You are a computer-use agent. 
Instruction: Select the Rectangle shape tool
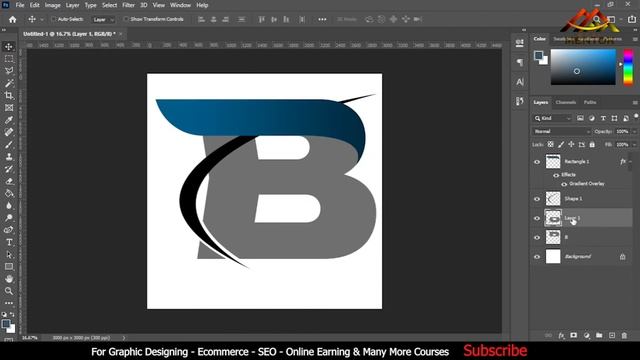(x=9, y=267)
